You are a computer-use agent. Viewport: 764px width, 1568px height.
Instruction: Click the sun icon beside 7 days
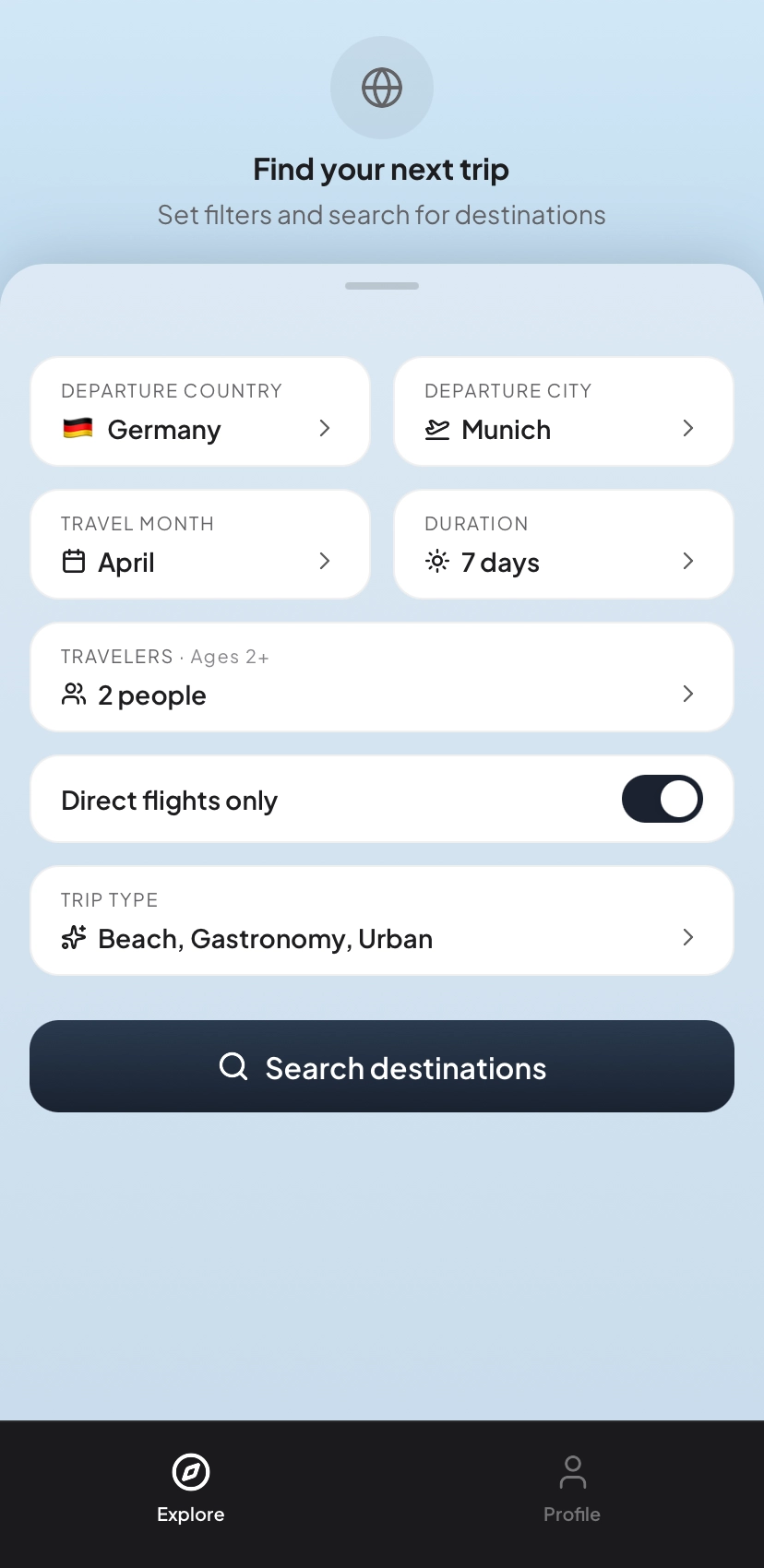[437, 561]
